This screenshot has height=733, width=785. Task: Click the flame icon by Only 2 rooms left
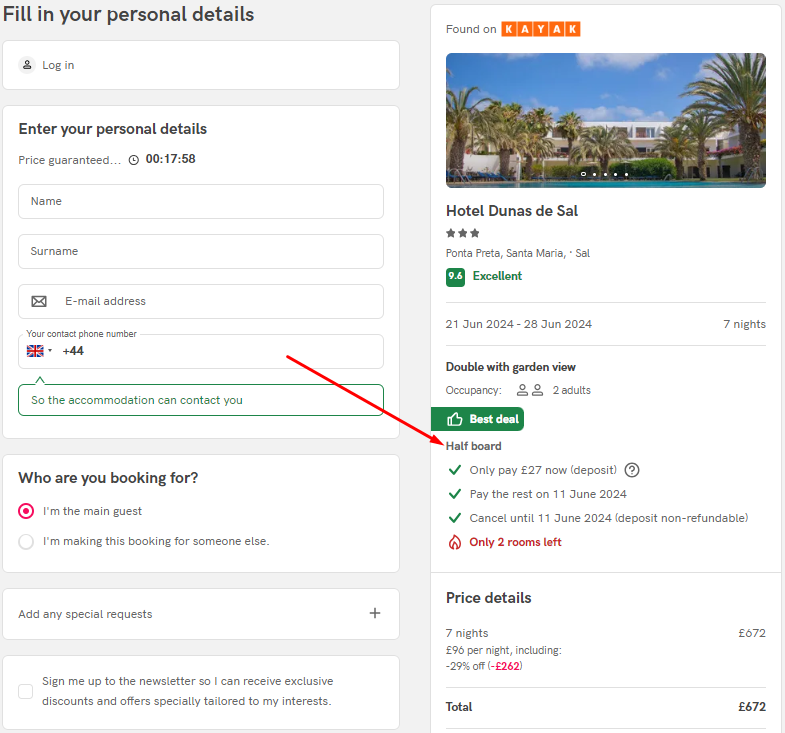[x=455, y=542]
